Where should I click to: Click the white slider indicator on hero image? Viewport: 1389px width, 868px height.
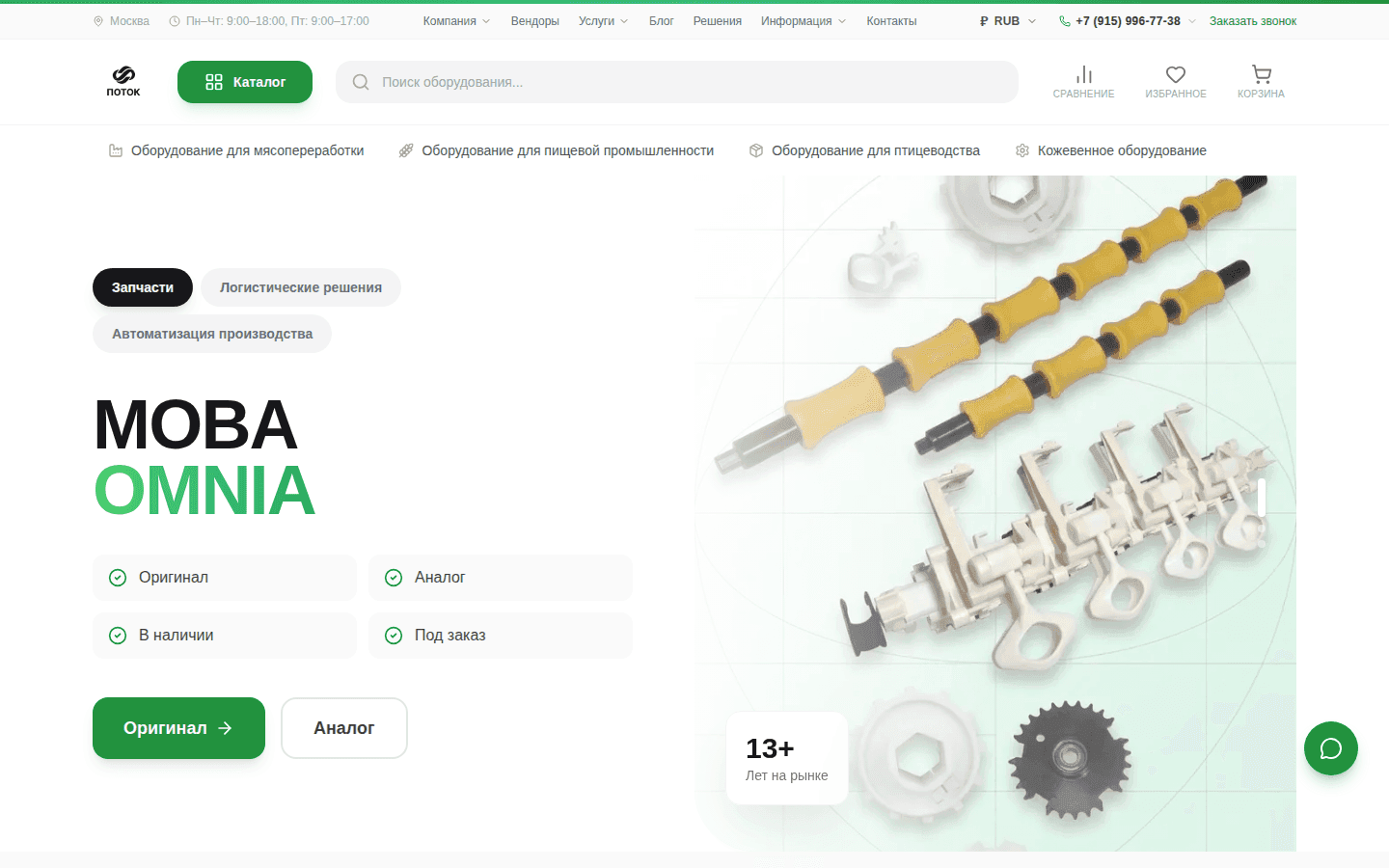1262,498
